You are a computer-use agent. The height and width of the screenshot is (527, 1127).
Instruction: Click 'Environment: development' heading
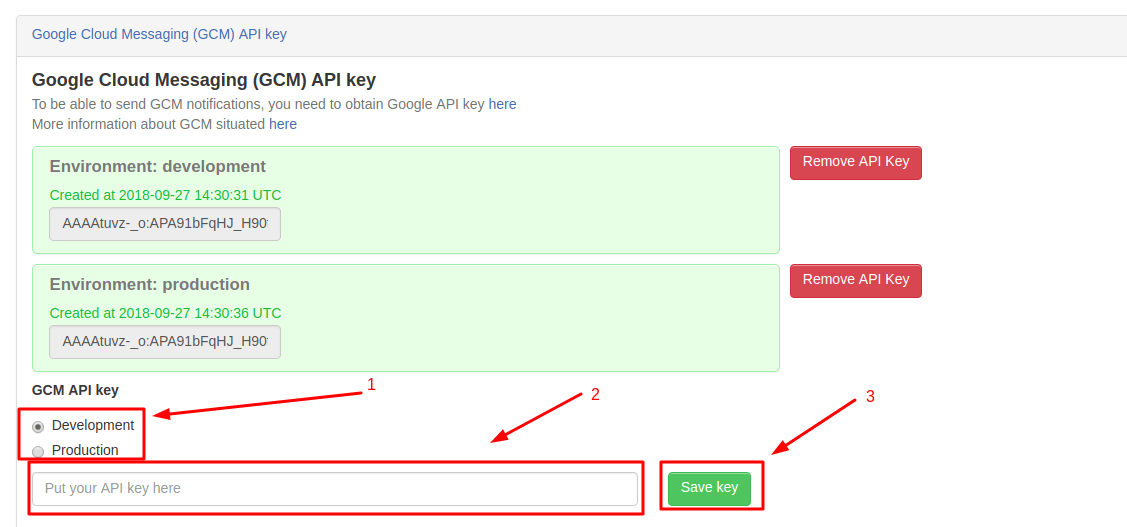pyautogui.click(x=157, y=167)
